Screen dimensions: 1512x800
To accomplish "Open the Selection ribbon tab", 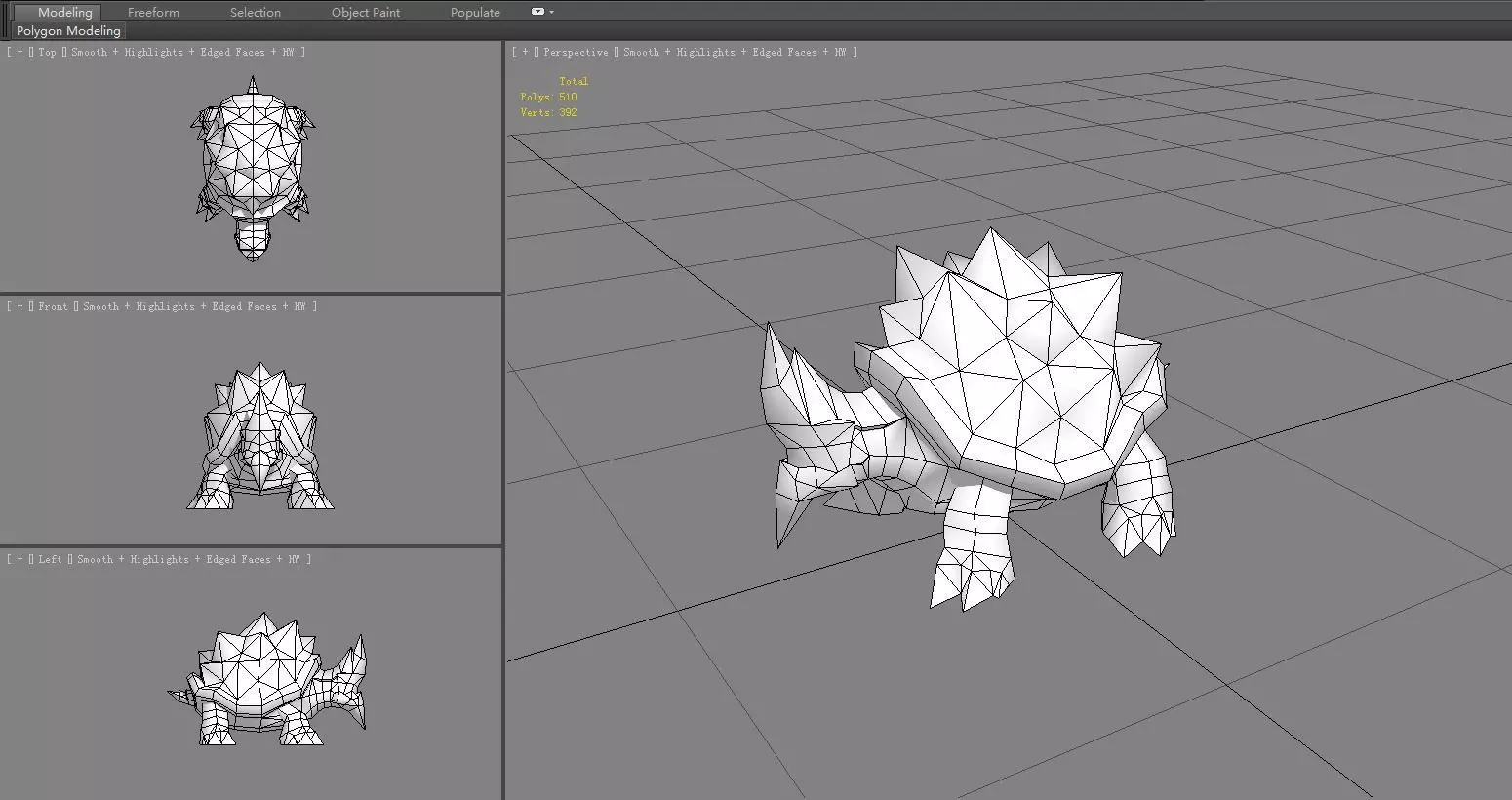I will 256,12.
